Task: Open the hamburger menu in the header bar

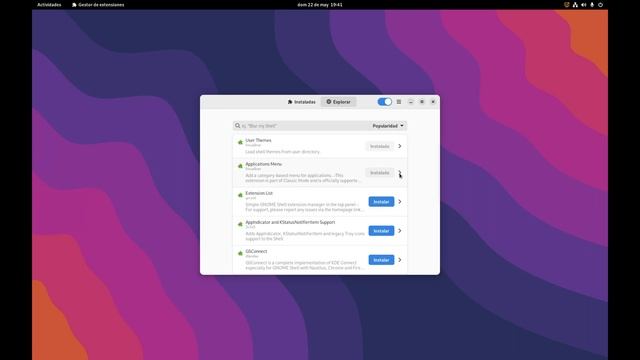Action: click(399, 102)
